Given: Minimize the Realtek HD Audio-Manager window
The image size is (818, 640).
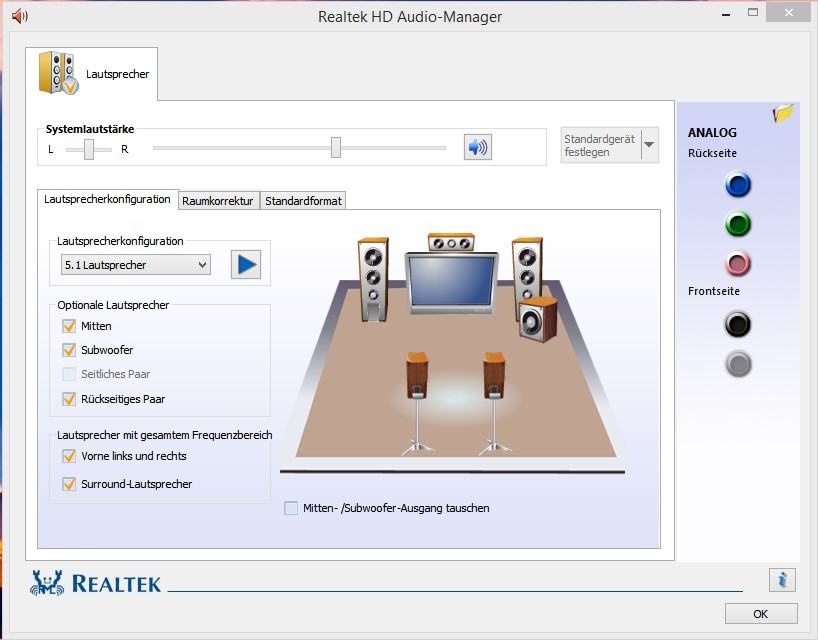Looking at the screenshot, I should coord(726,15).
